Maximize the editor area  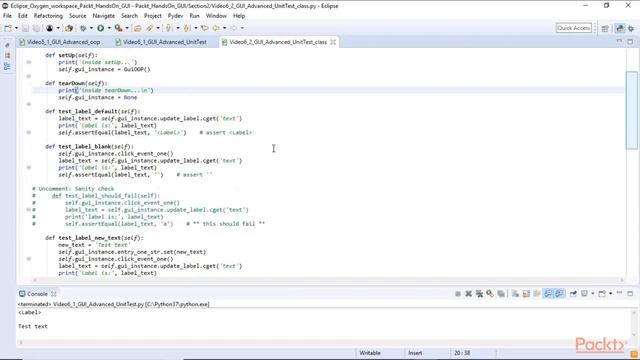click(630, 42)
